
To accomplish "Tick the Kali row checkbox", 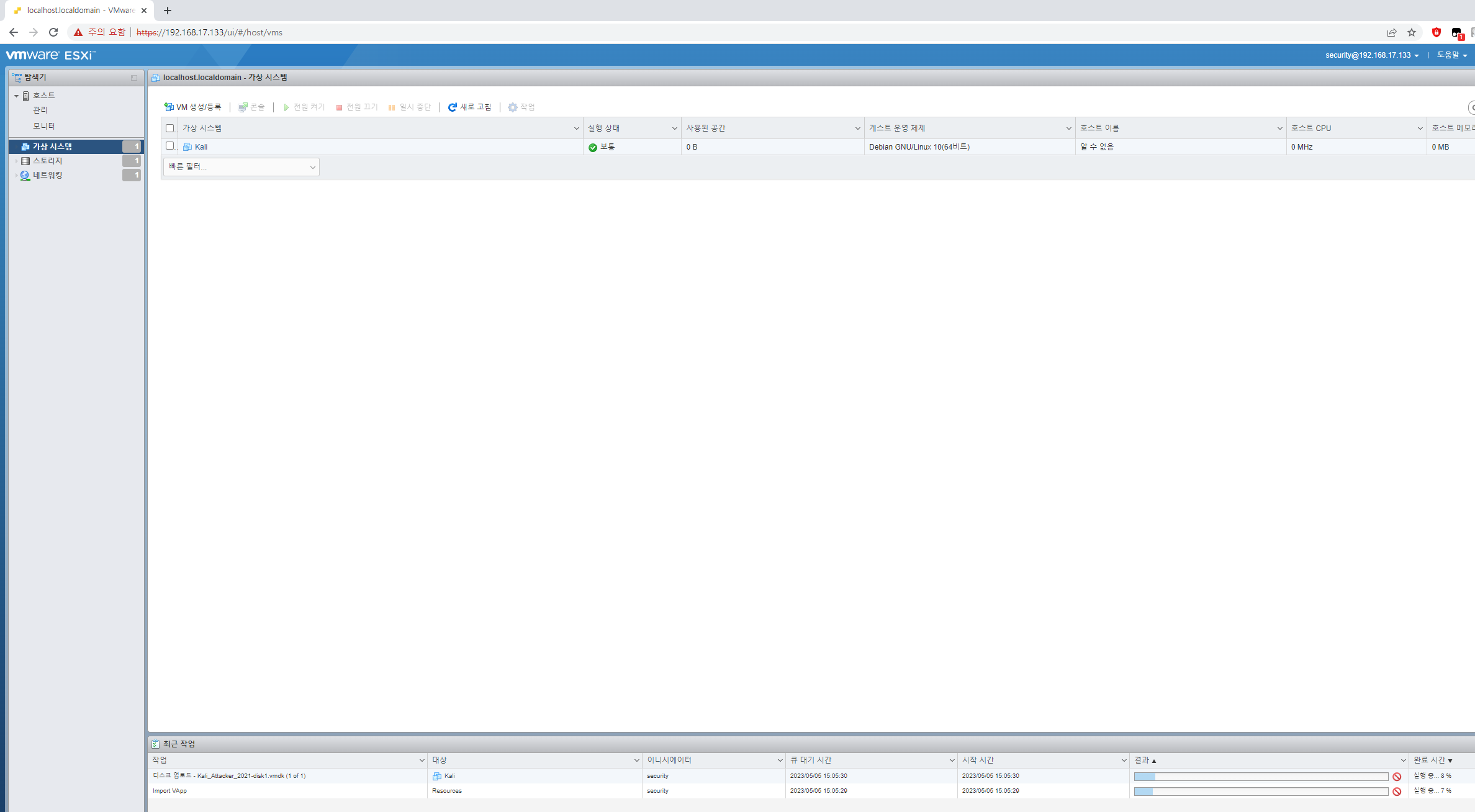I will coord(170,146).
